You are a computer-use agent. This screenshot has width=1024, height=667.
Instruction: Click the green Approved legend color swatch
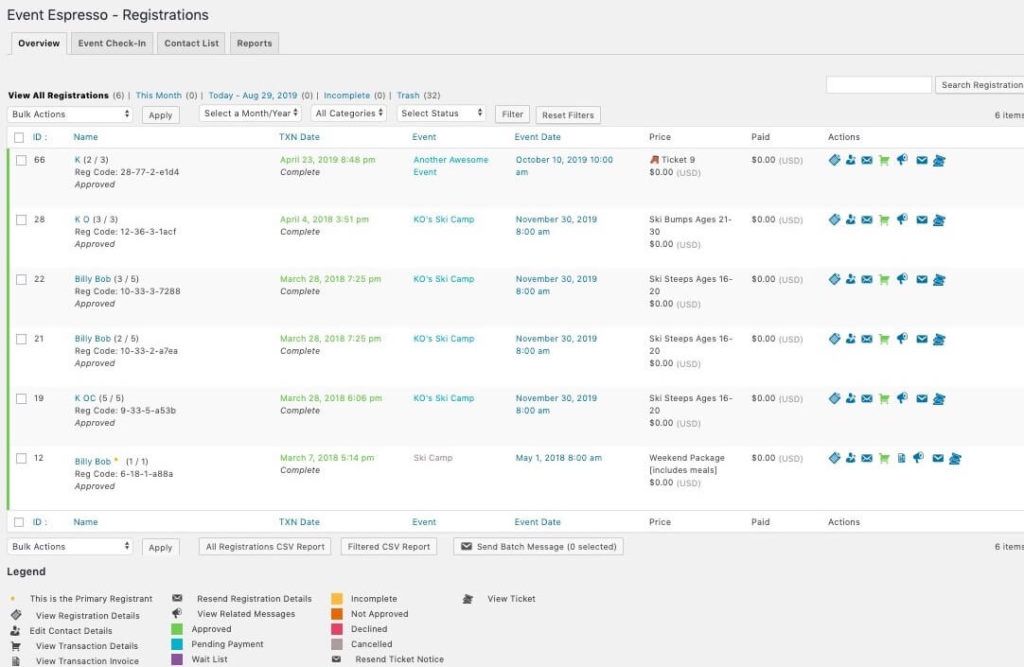177,629
